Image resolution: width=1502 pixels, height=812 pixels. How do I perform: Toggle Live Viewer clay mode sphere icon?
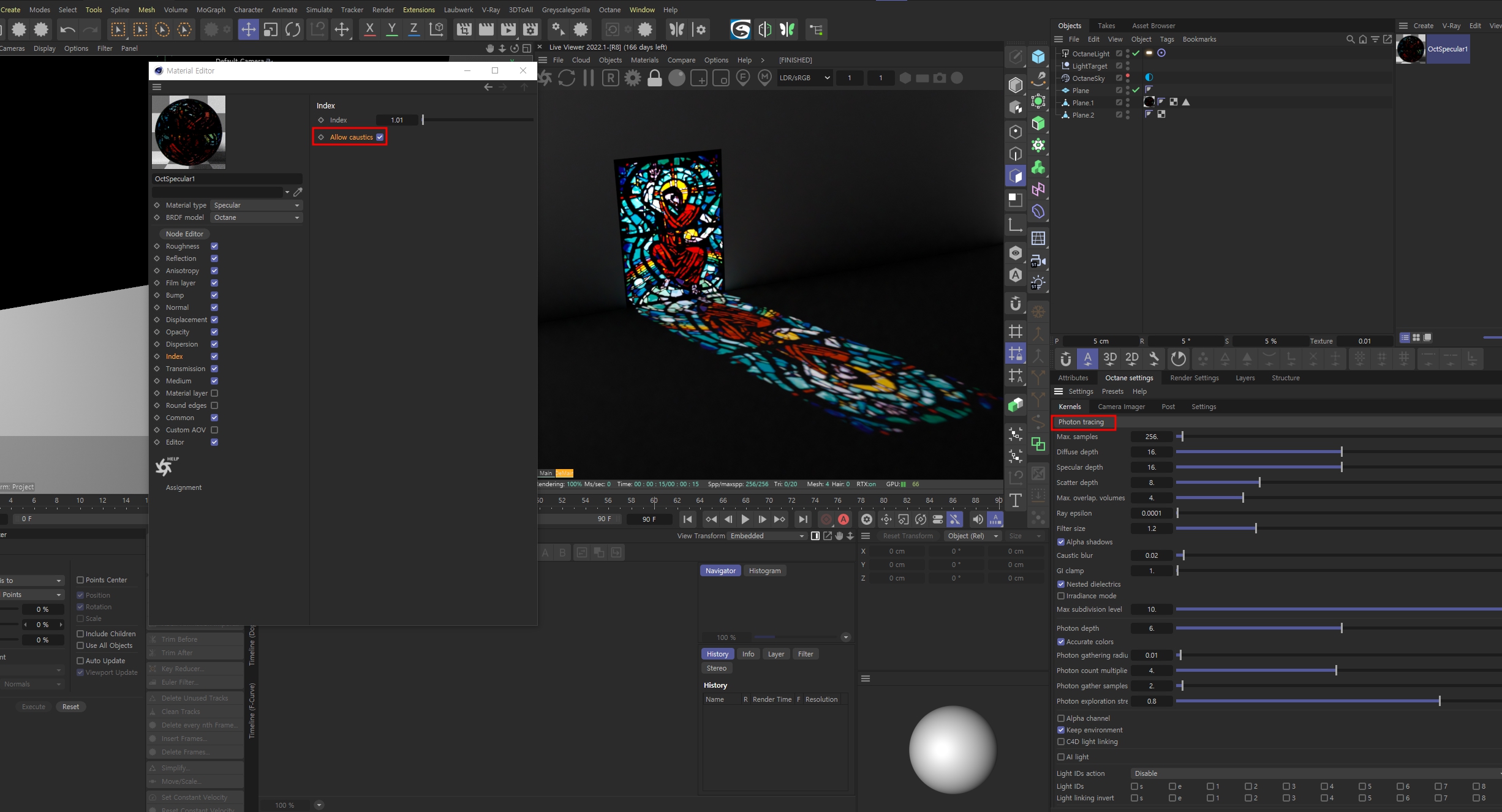pyautogui.click(x=677, y=78)
